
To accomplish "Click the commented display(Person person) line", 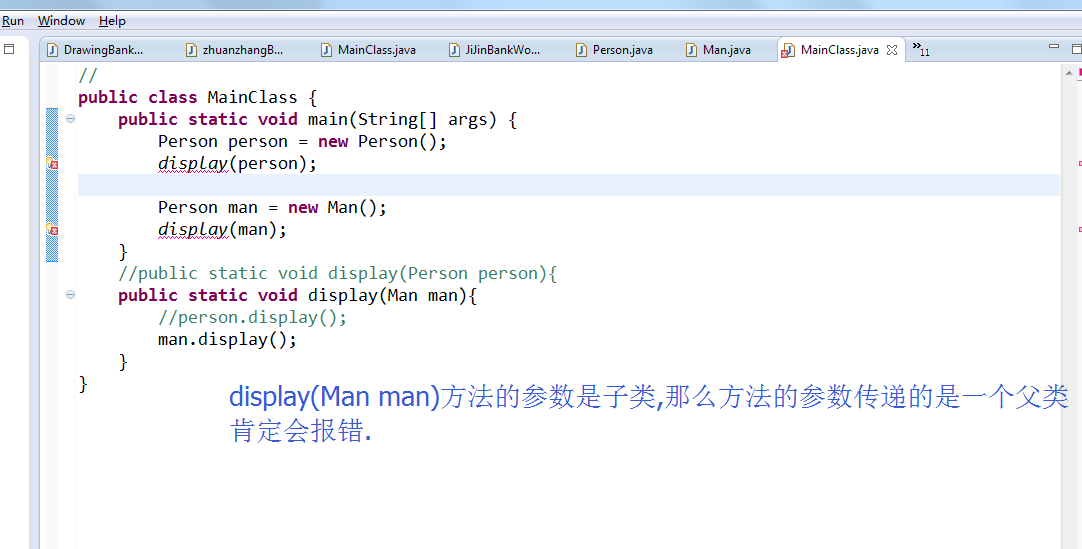I will click(337, 273).
